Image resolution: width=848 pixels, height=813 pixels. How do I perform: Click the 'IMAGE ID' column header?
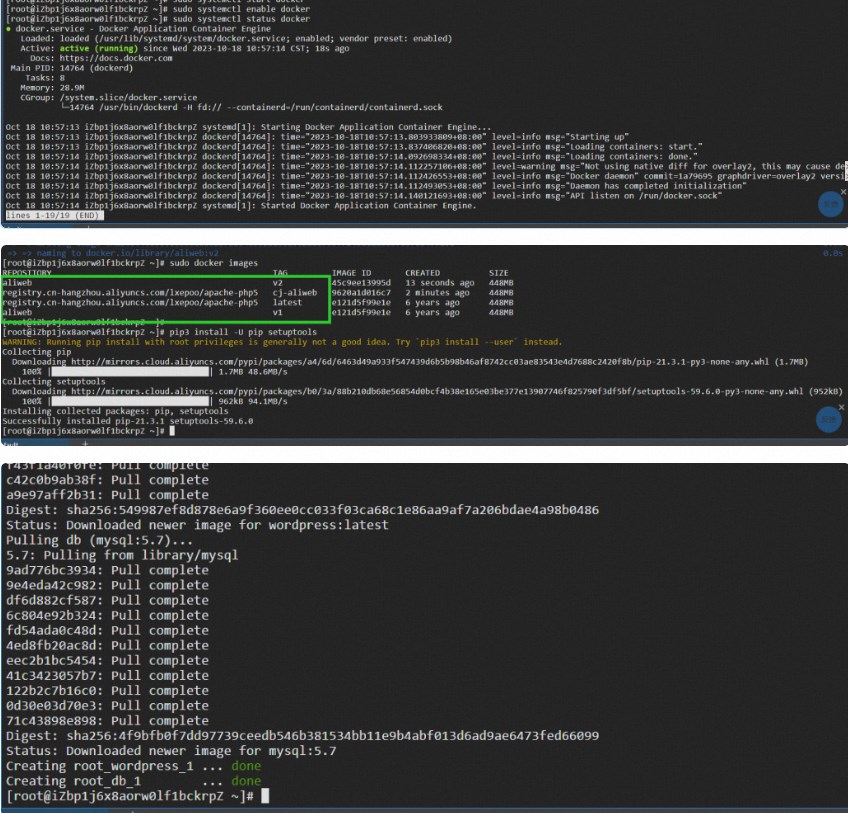(x=352, y=273)
